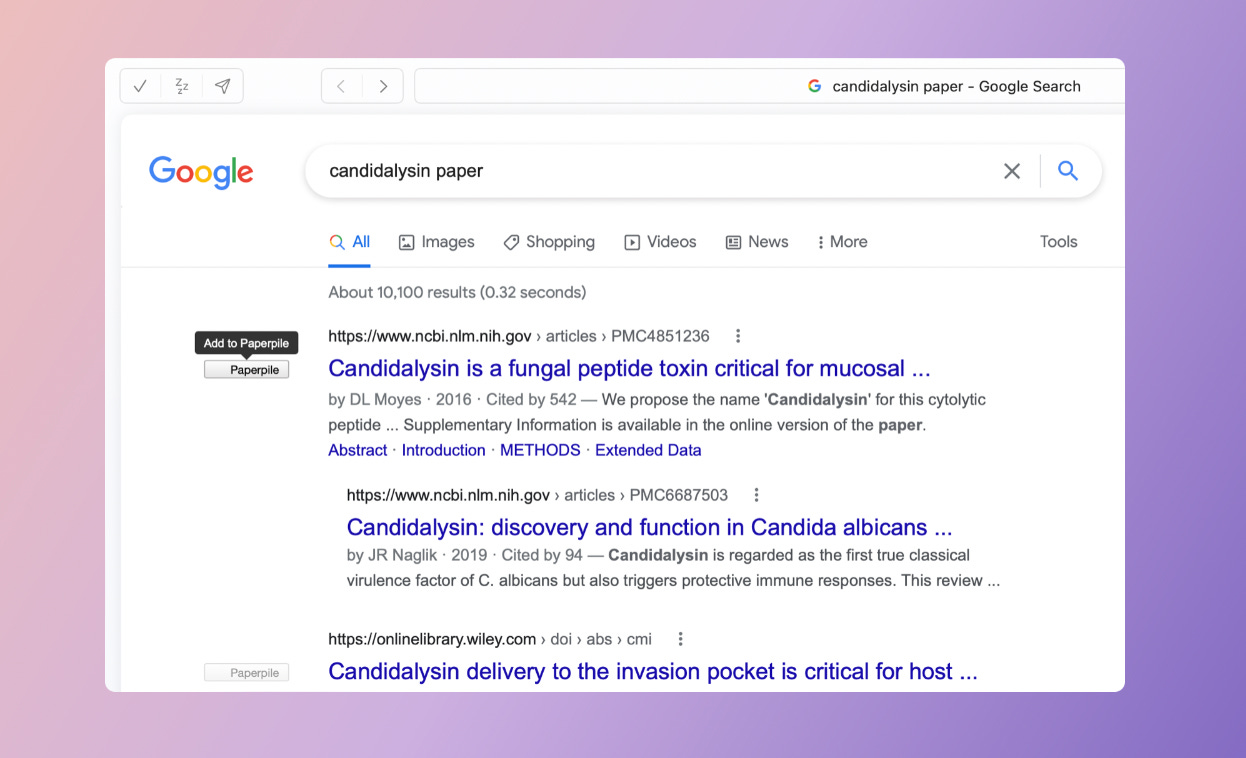Image resolution: width=1246 pixels, height=758 pixels.
Task: Click the PMC6687503 URL text
Action: [x=537, y=495]
